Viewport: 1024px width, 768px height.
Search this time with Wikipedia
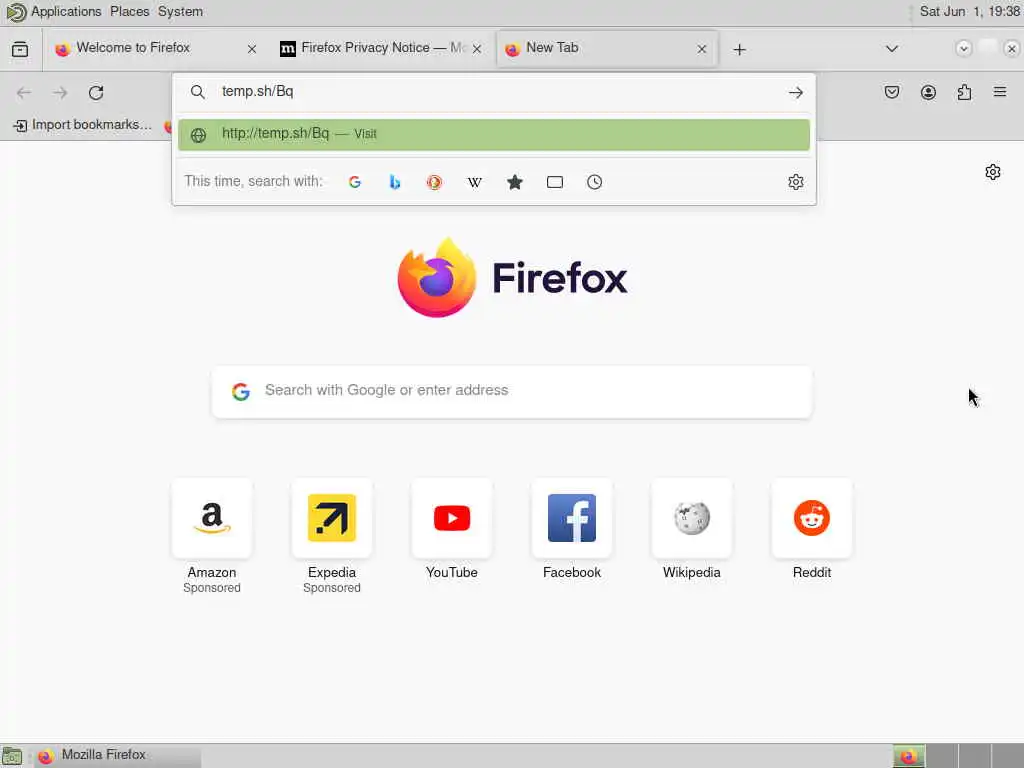point(475,182)
